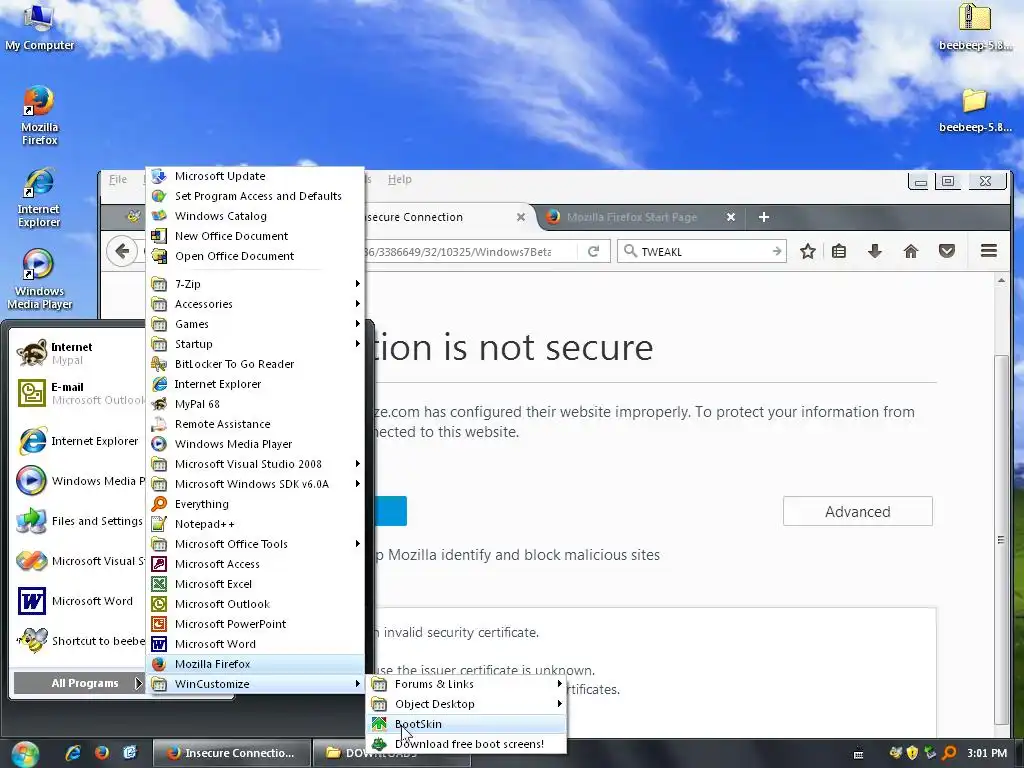Screen dimensions: 1024x768
Task: Click the Firefox search box containing TWEAKL
Action: (x=703, y=251)
